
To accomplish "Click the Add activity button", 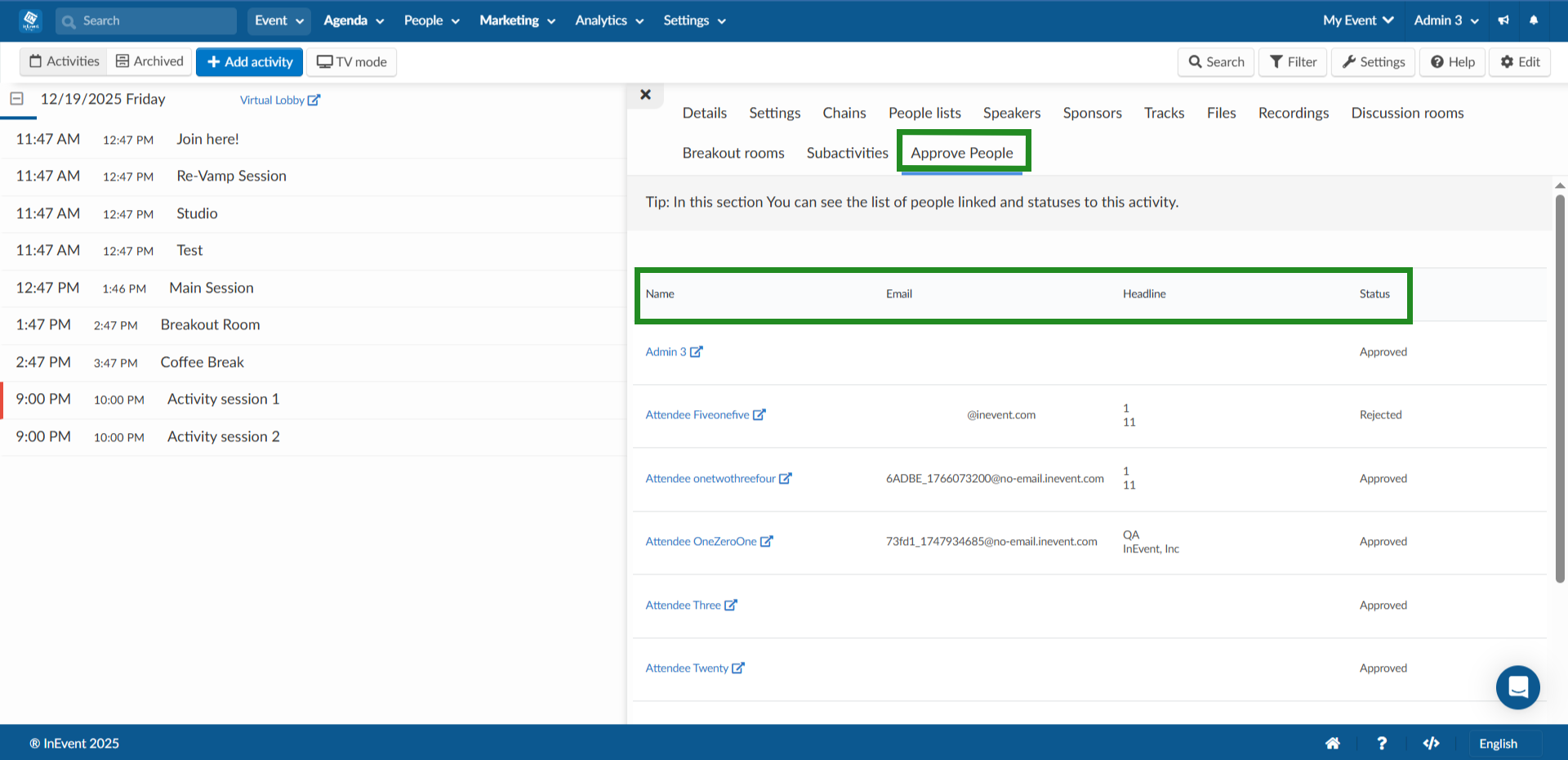I will pos(249,61).
